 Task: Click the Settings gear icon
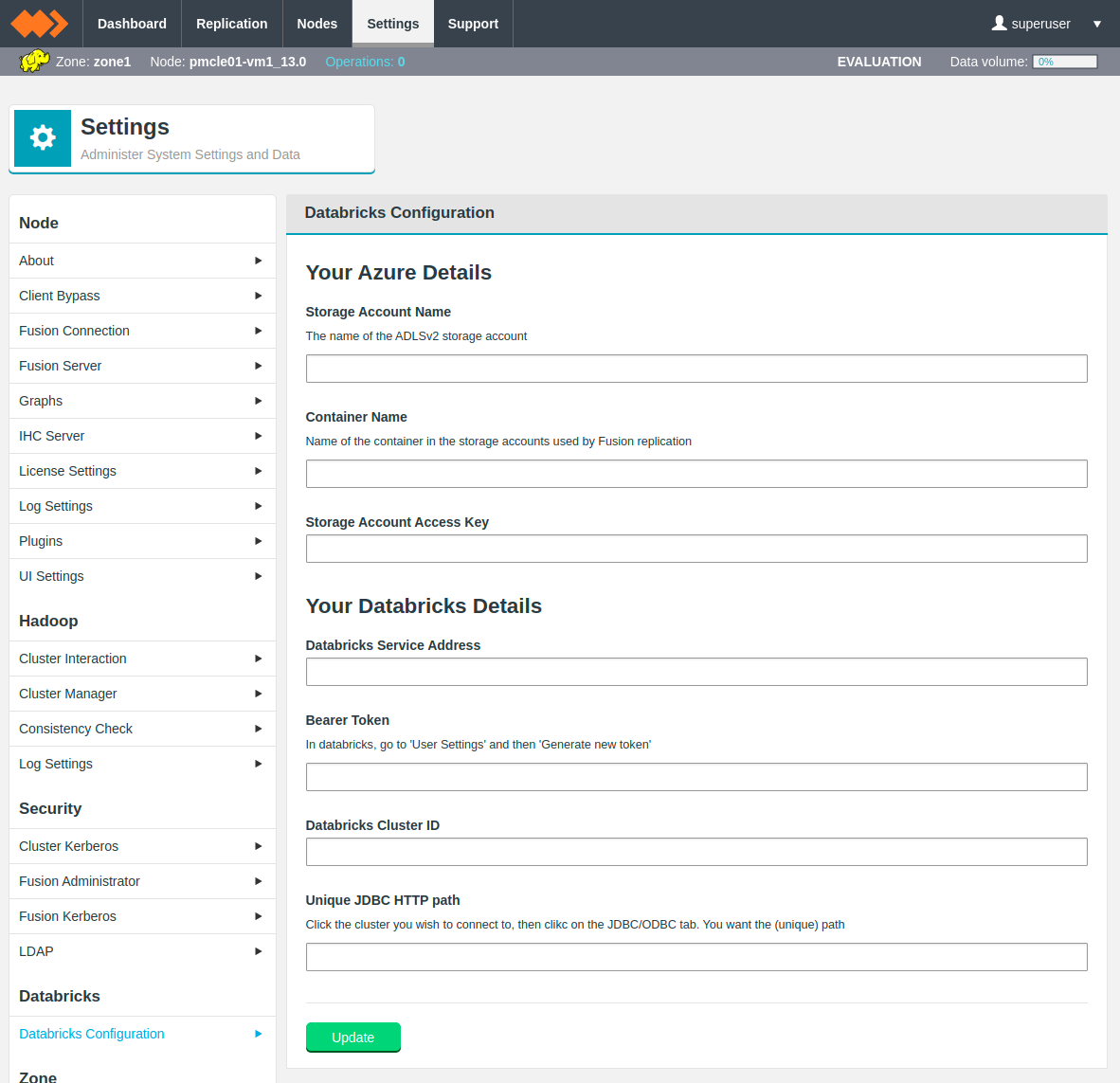pyautogui.click(x=43, y=138)
